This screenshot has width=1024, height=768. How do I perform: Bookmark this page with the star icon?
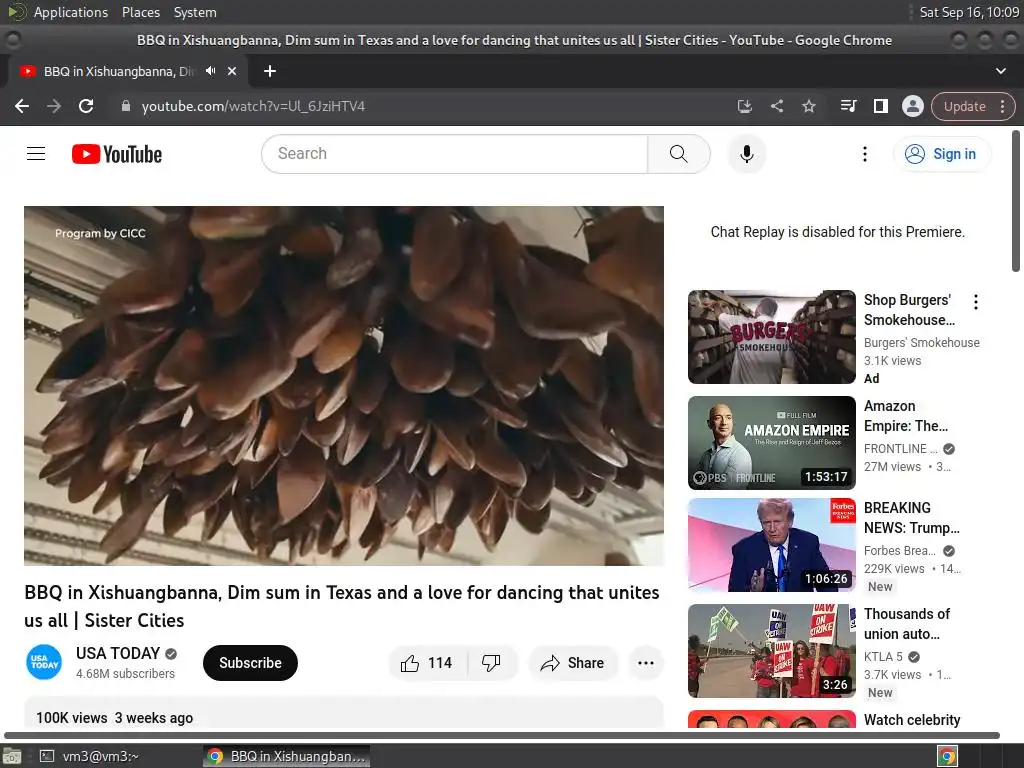[808, 106]
